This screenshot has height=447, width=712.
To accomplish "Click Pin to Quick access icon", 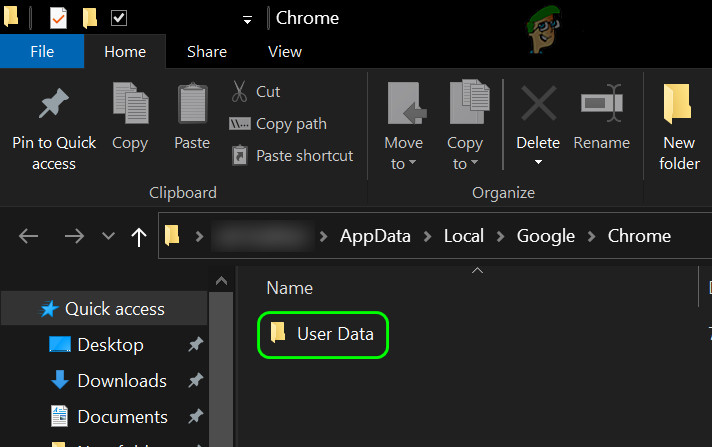I will [x=53, y=107].
